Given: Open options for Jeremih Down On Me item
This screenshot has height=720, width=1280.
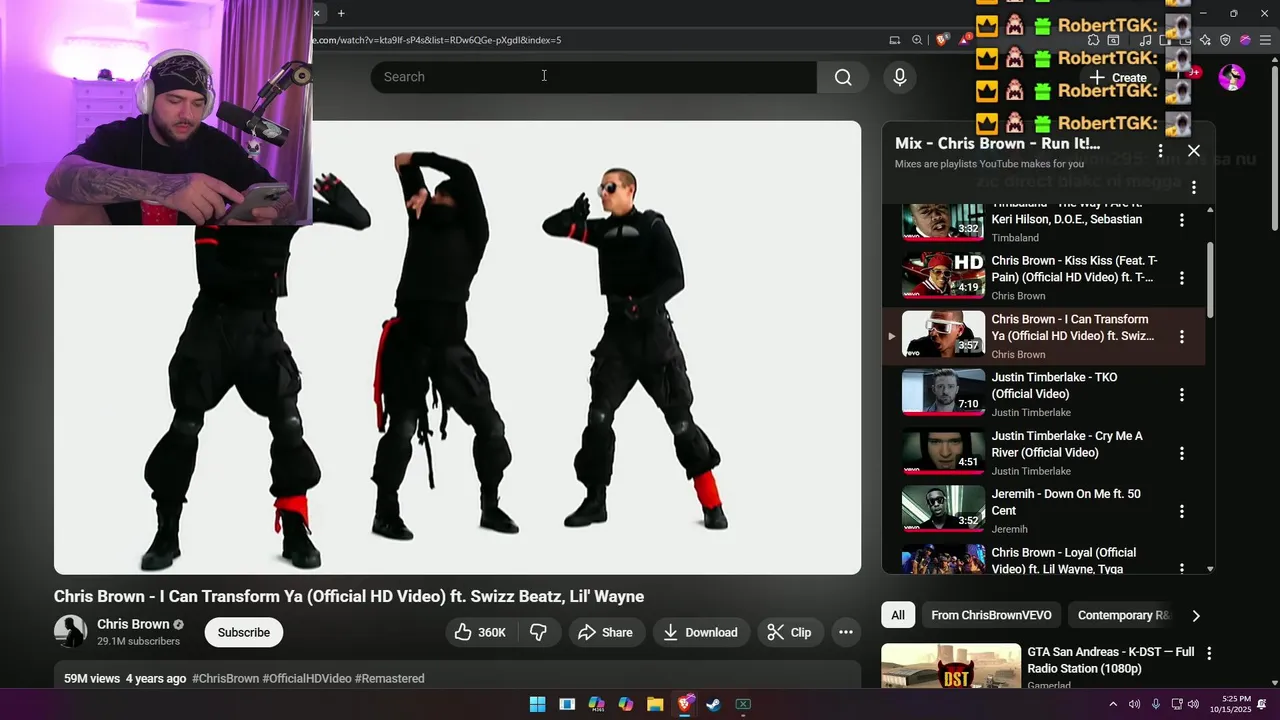Looking at the screenshot, I should (x=1181, y=511).
